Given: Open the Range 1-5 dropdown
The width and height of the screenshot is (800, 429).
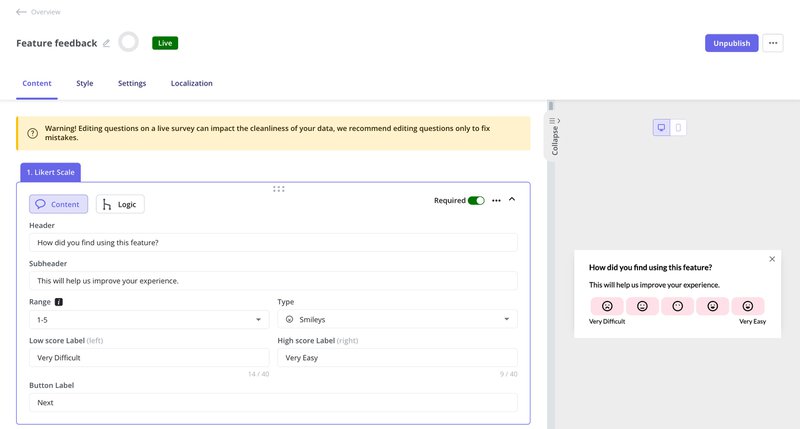Looking at the screenshot, I should (149, 320).
